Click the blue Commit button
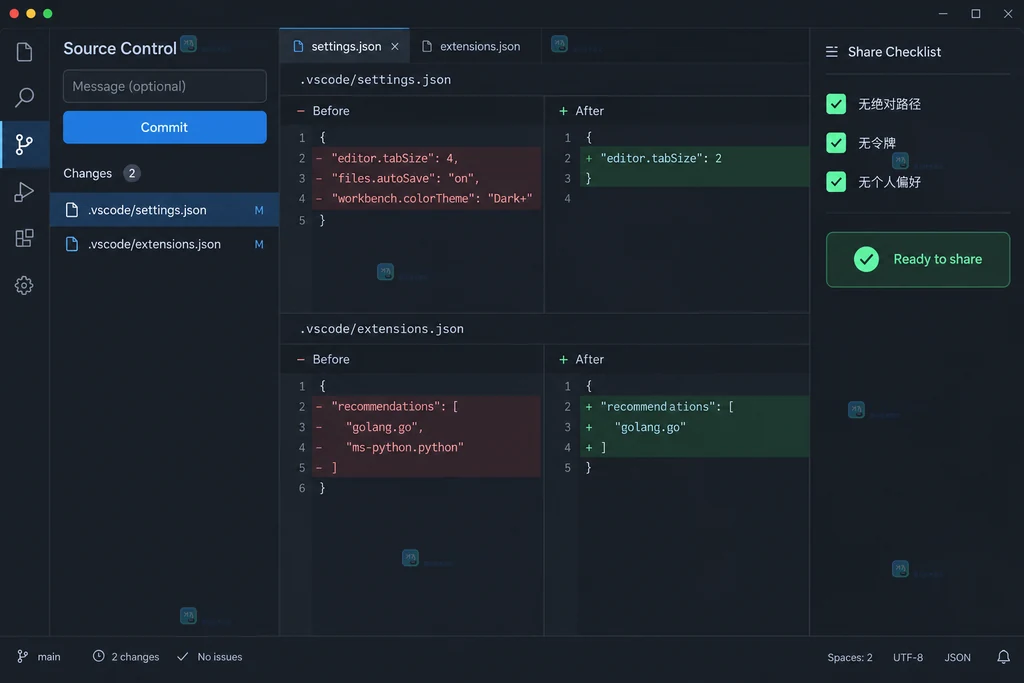Image resolution: width=1024 pixels, height=683 pixels. (x=165, y=127)
